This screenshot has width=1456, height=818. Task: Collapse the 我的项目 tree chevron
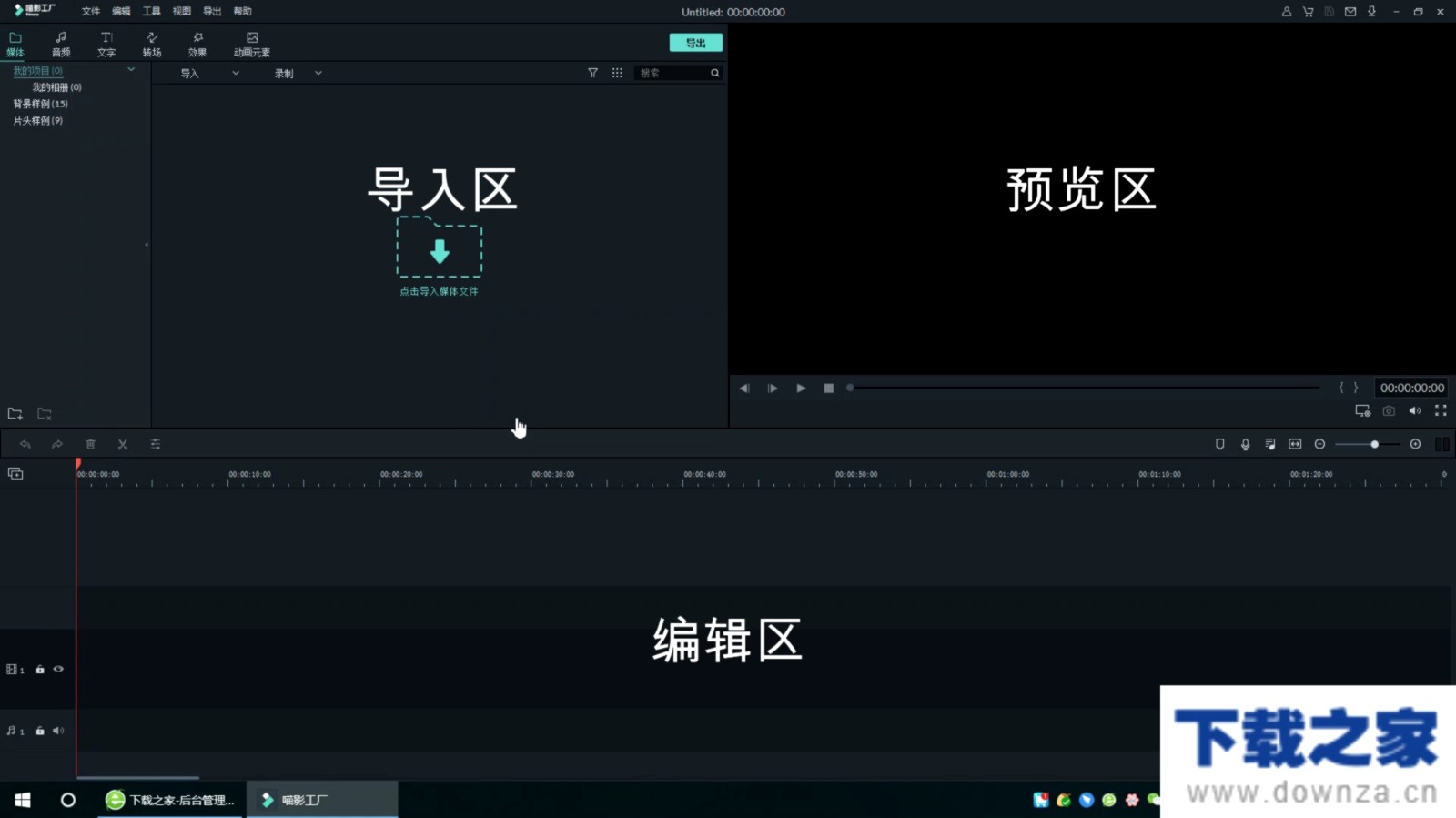pos(131,69)
